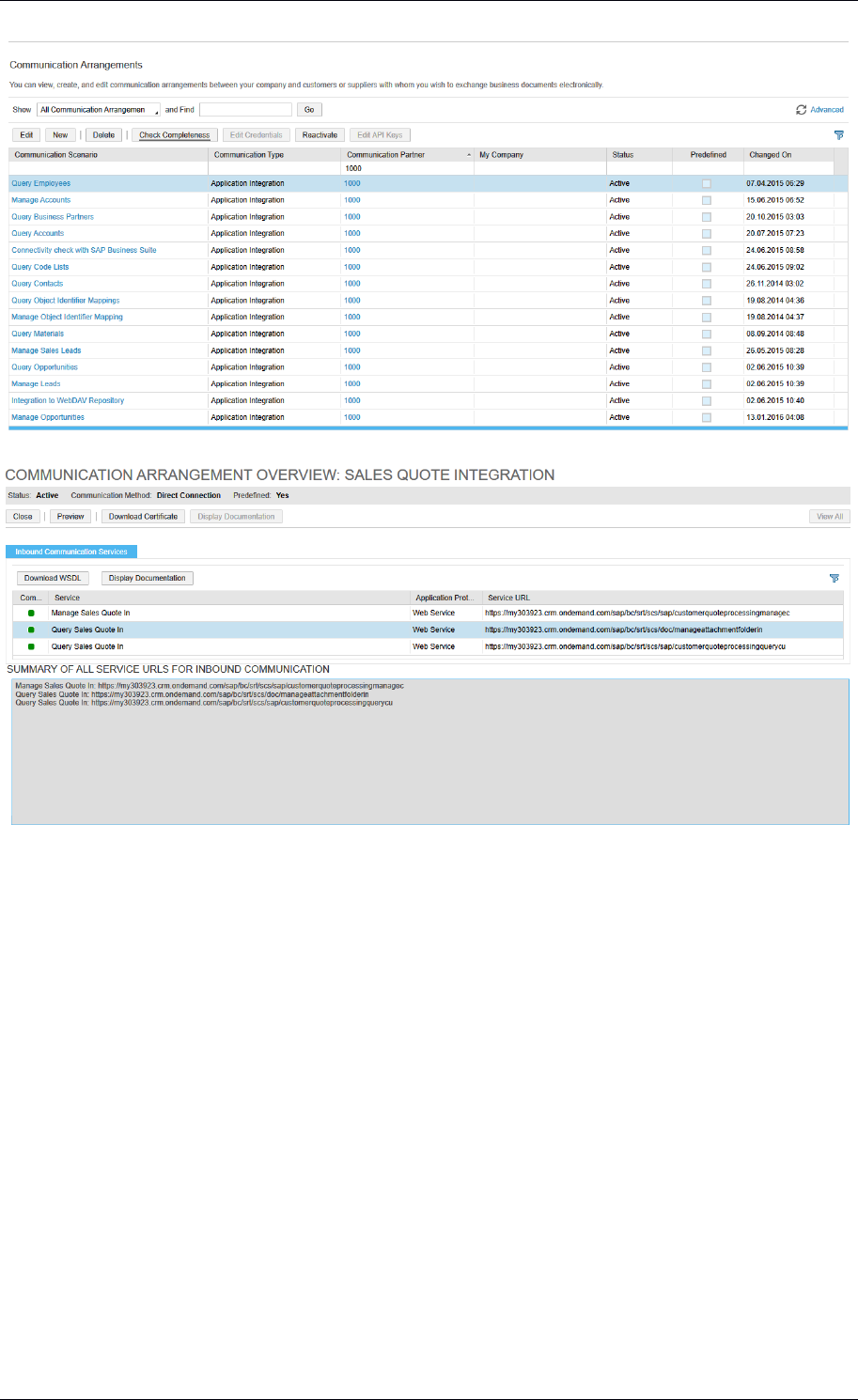Click the Delete button
The height and width of the screenshot is (1400, 858).
[103, 135]
